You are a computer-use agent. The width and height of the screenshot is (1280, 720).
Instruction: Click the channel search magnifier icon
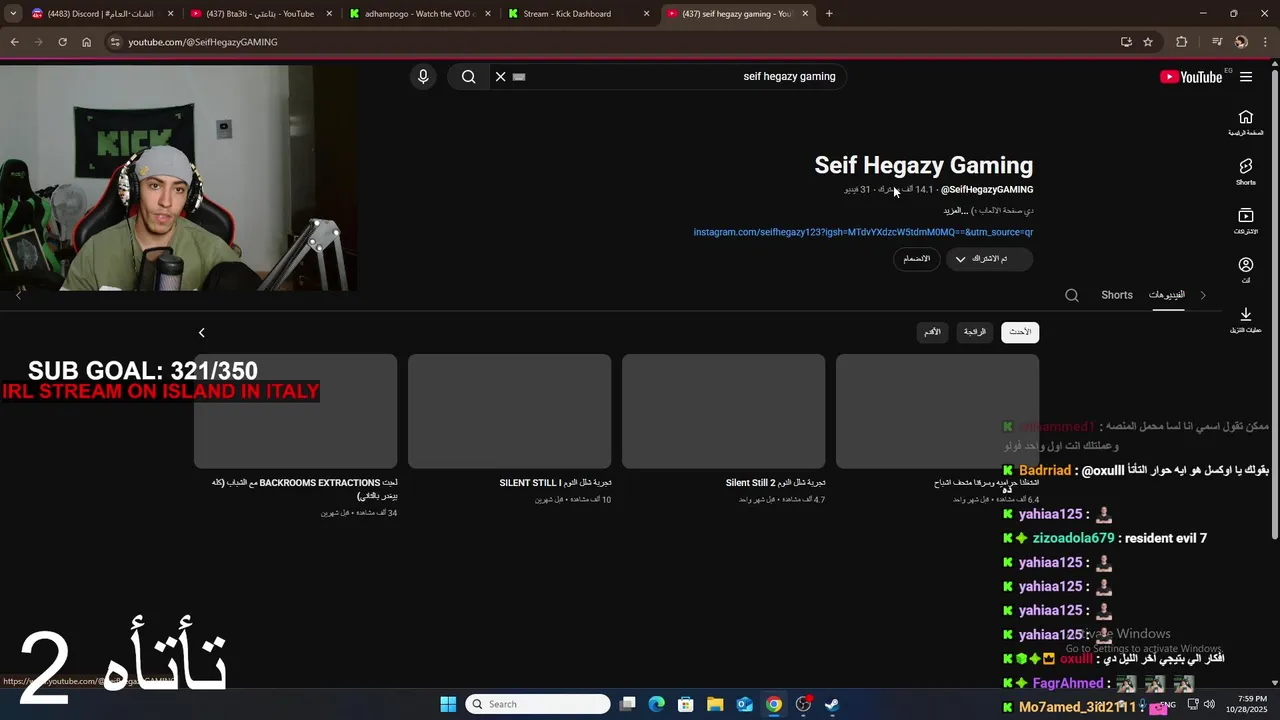tap(1072, 295)
